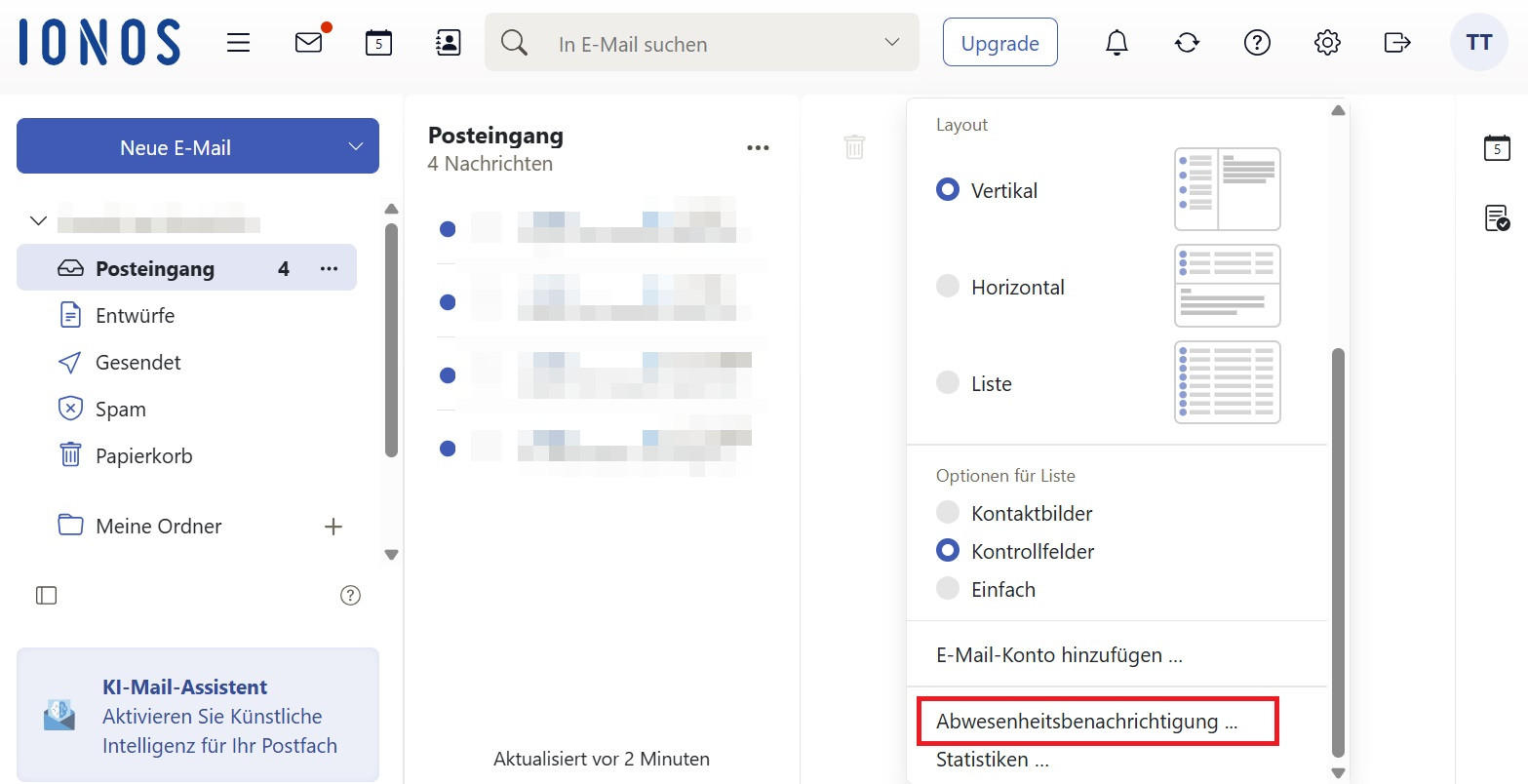The image size is (1528, 784).
Task: Choose E-Mail-Konto hinzufügen menu item
Action: 1059,655
